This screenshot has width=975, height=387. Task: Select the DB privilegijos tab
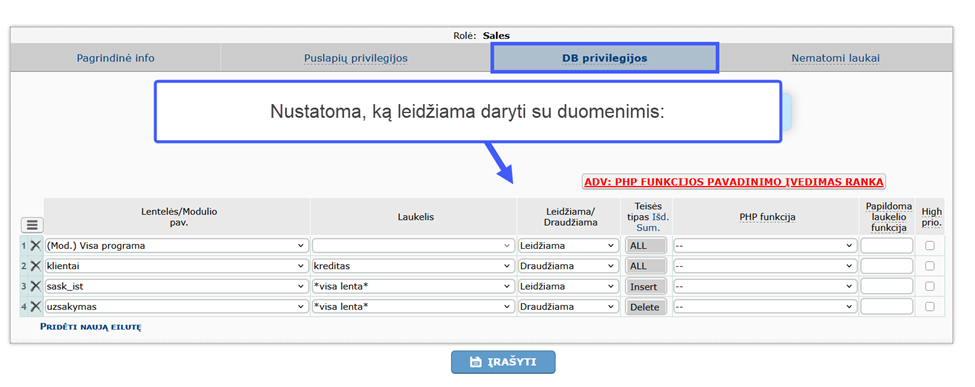(x=604, y=58)
